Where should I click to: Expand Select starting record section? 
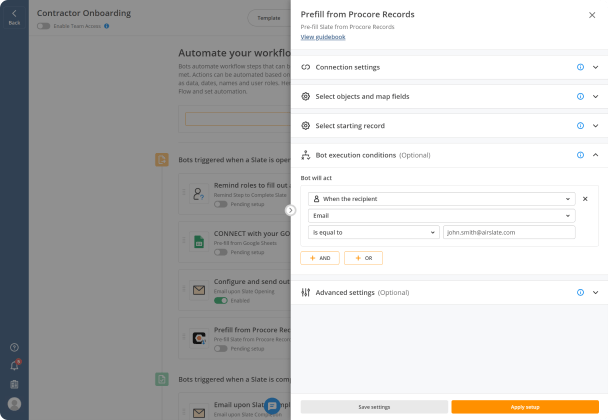tap(595, 126)
